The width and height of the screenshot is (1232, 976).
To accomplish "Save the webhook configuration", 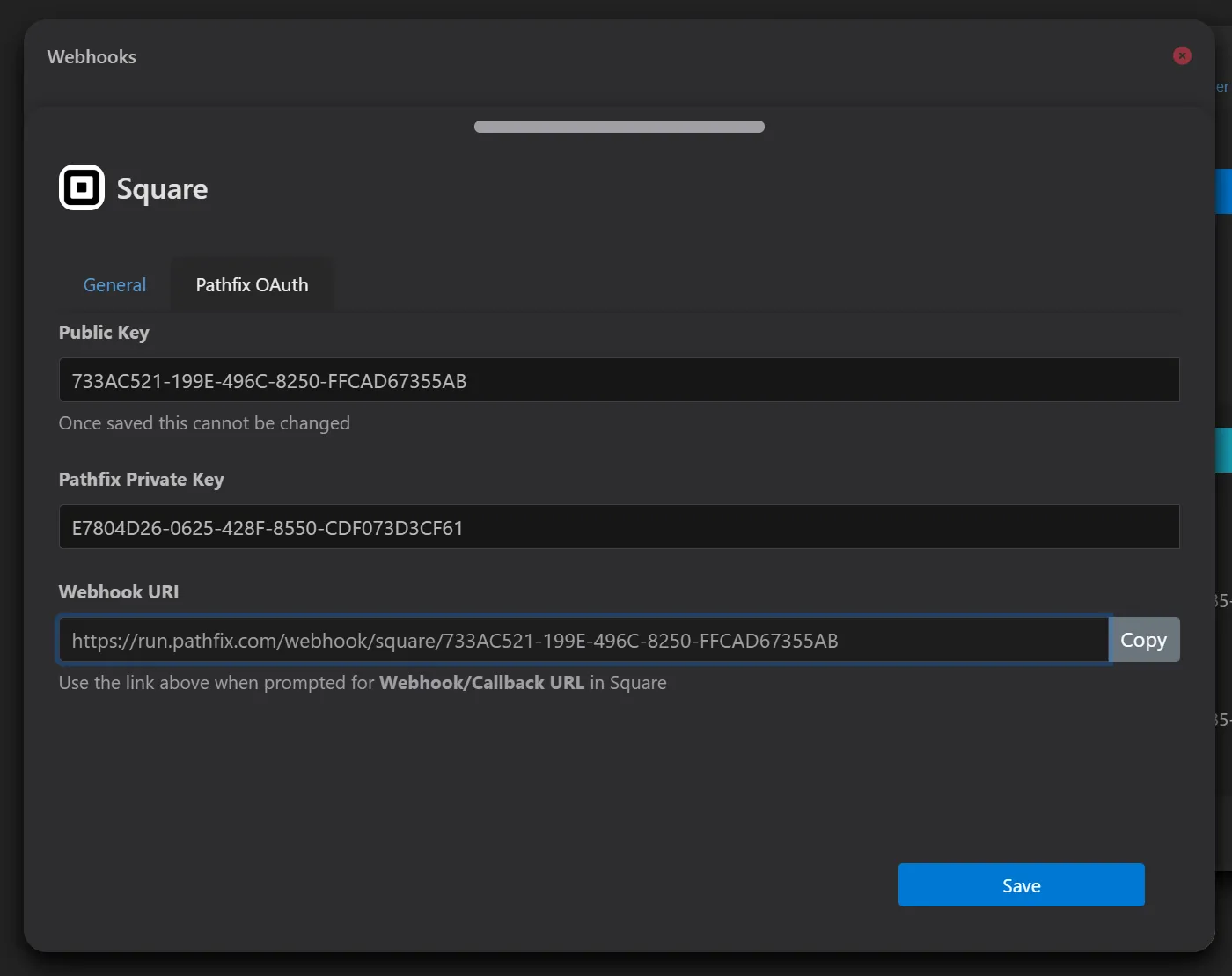I will point(1021,885).
